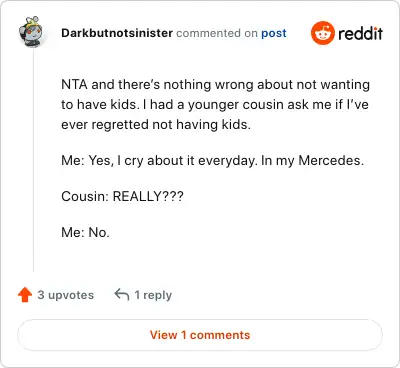Click the "Me: No." closing line
The image size is (400, 368).
(85, 232)
